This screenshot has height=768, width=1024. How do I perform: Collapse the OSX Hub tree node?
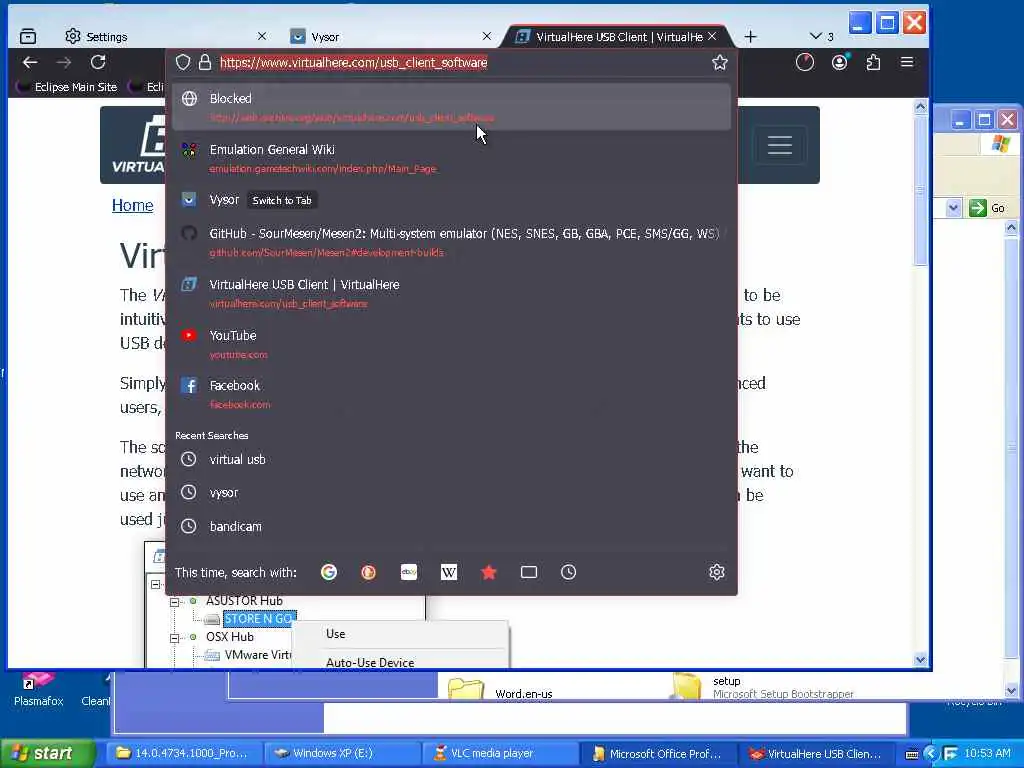click(174, 638)
